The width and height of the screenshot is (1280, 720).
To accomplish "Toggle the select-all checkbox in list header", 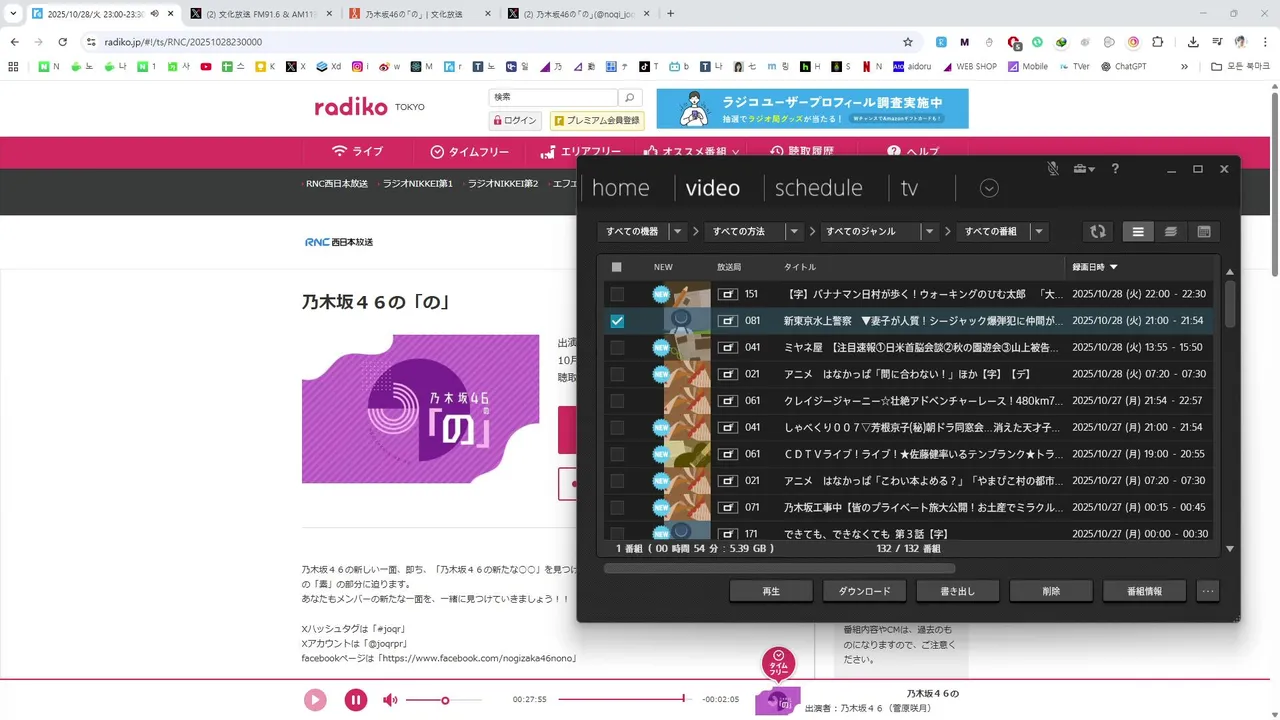I will (x=617, y=267).
